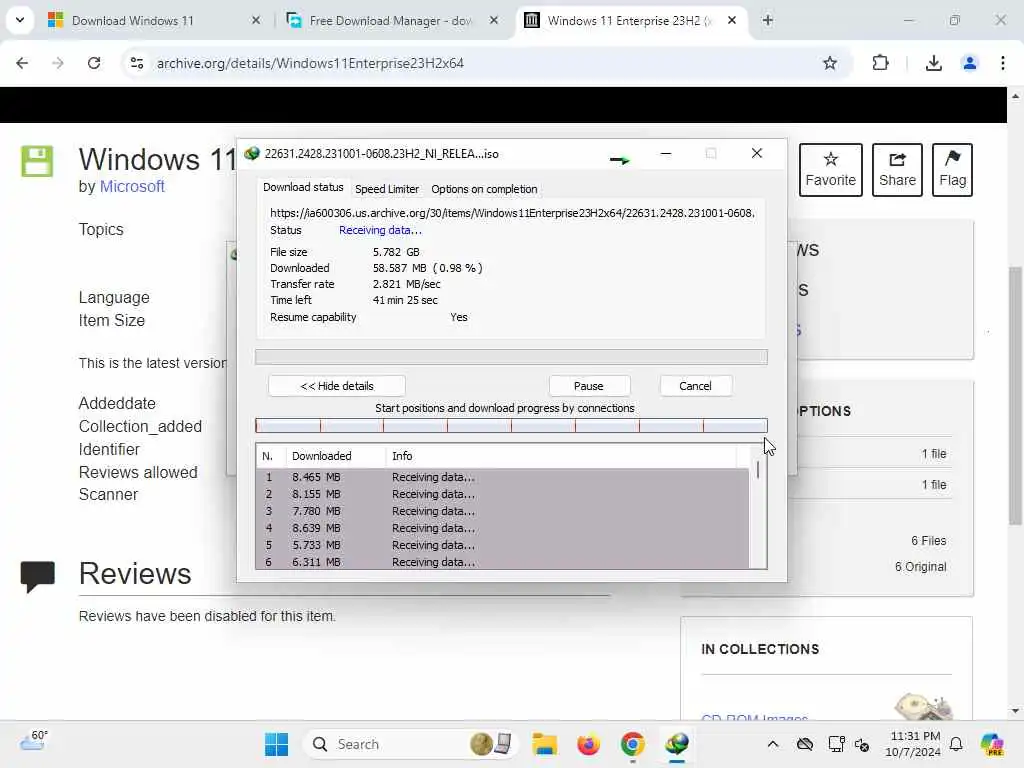The height and width of the screenshot is (768, 1024).
Task: Close the Windows 11 Enterprise 23H2 tab
Action: [x=732, y=20]
